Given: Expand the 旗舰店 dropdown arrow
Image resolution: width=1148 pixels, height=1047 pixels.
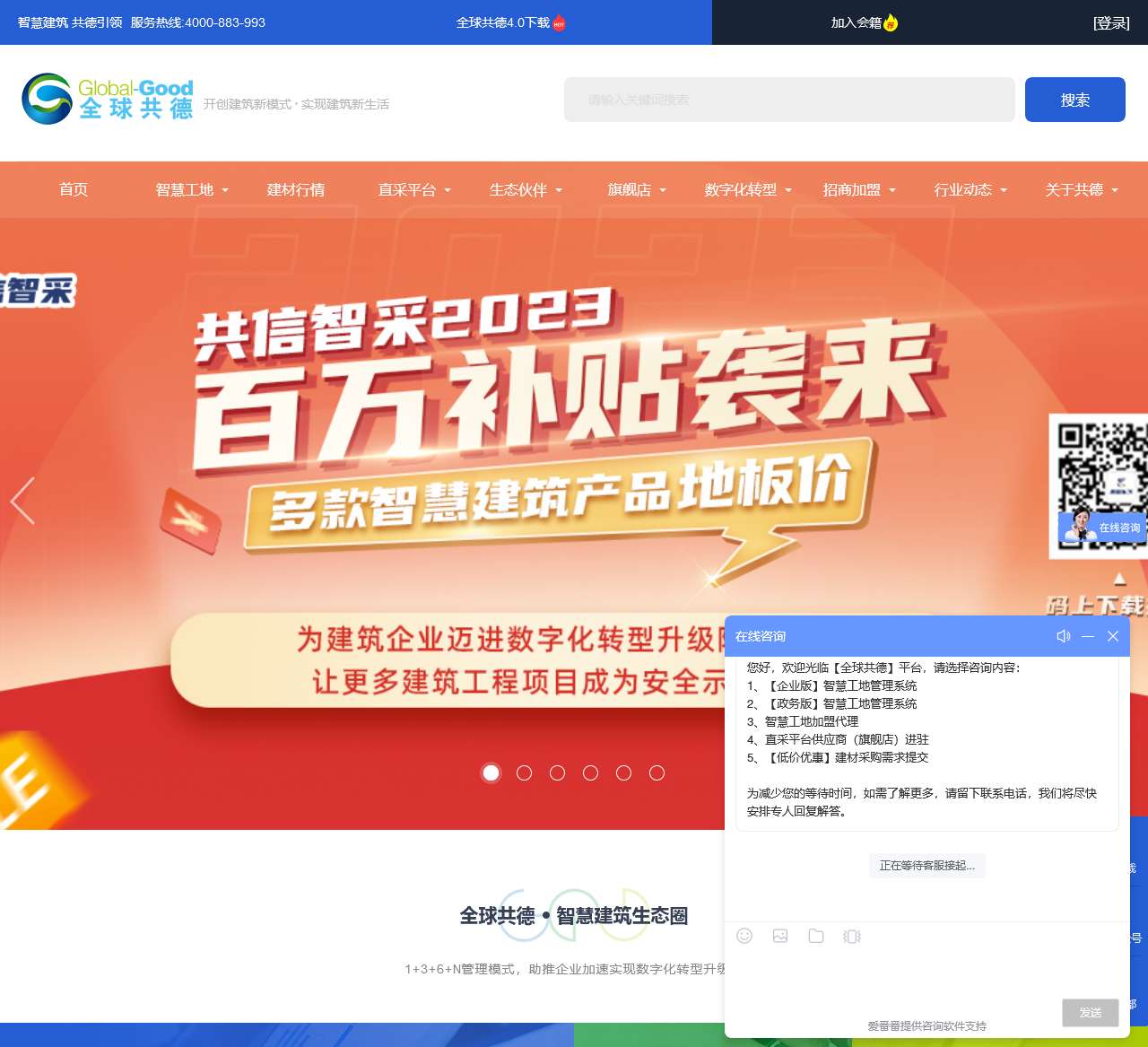Looking at the screenshot, I should click(x=663, y=190).
